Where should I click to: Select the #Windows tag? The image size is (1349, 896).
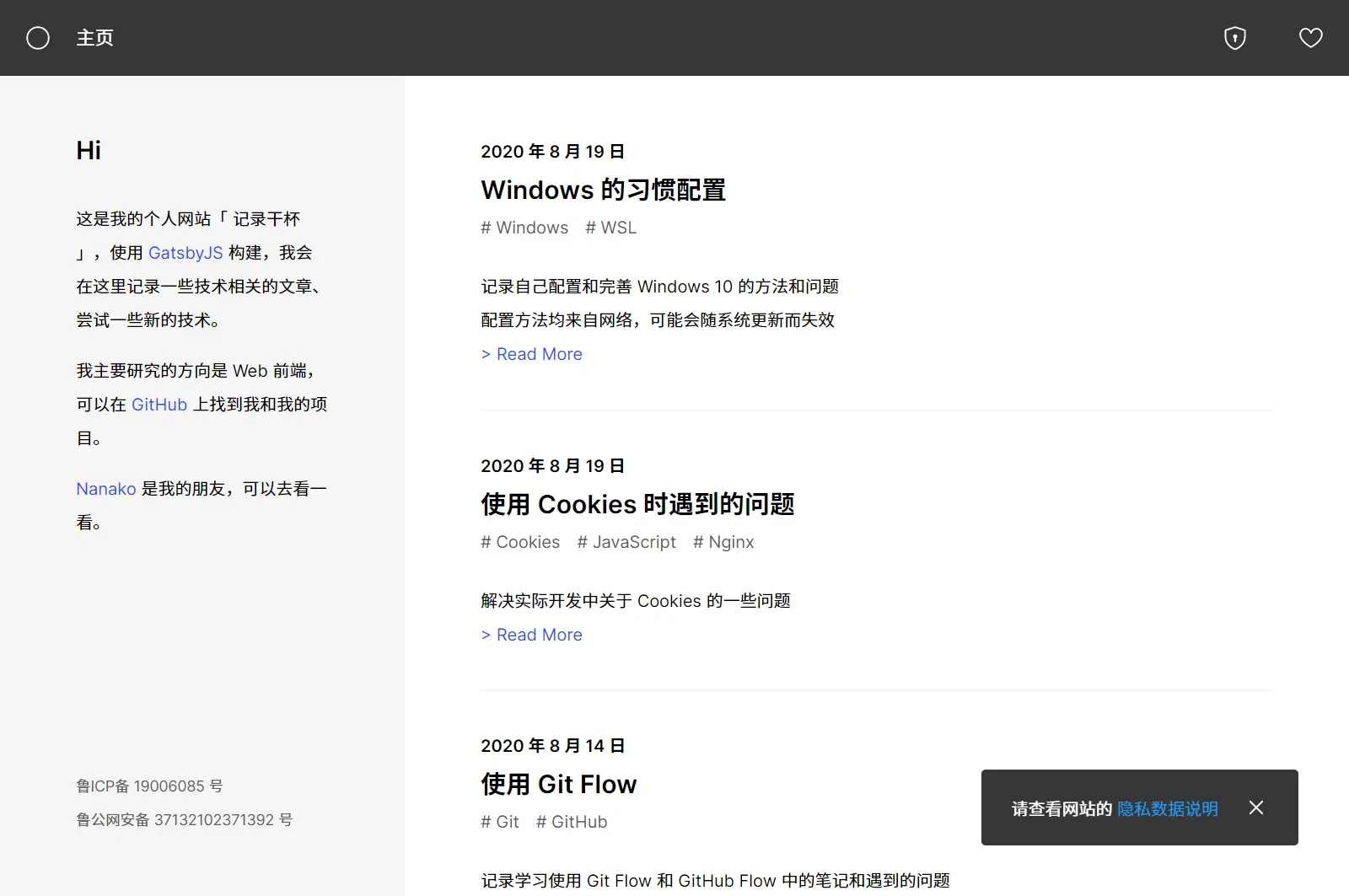[x=524, y=228]
